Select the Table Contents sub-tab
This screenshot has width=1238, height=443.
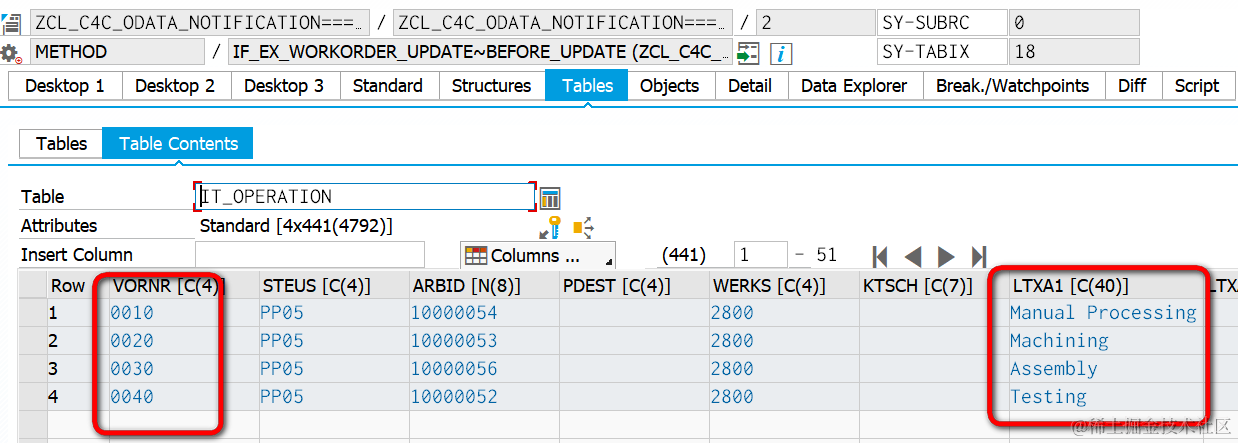pos(178,144)
